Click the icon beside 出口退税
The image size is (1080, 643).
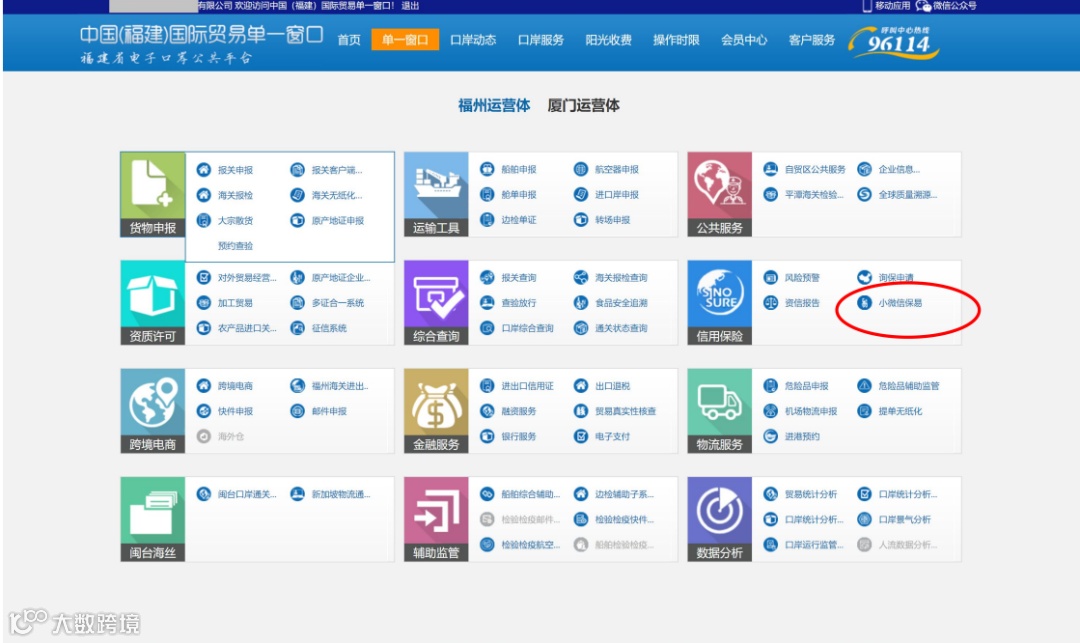(581, 386)
